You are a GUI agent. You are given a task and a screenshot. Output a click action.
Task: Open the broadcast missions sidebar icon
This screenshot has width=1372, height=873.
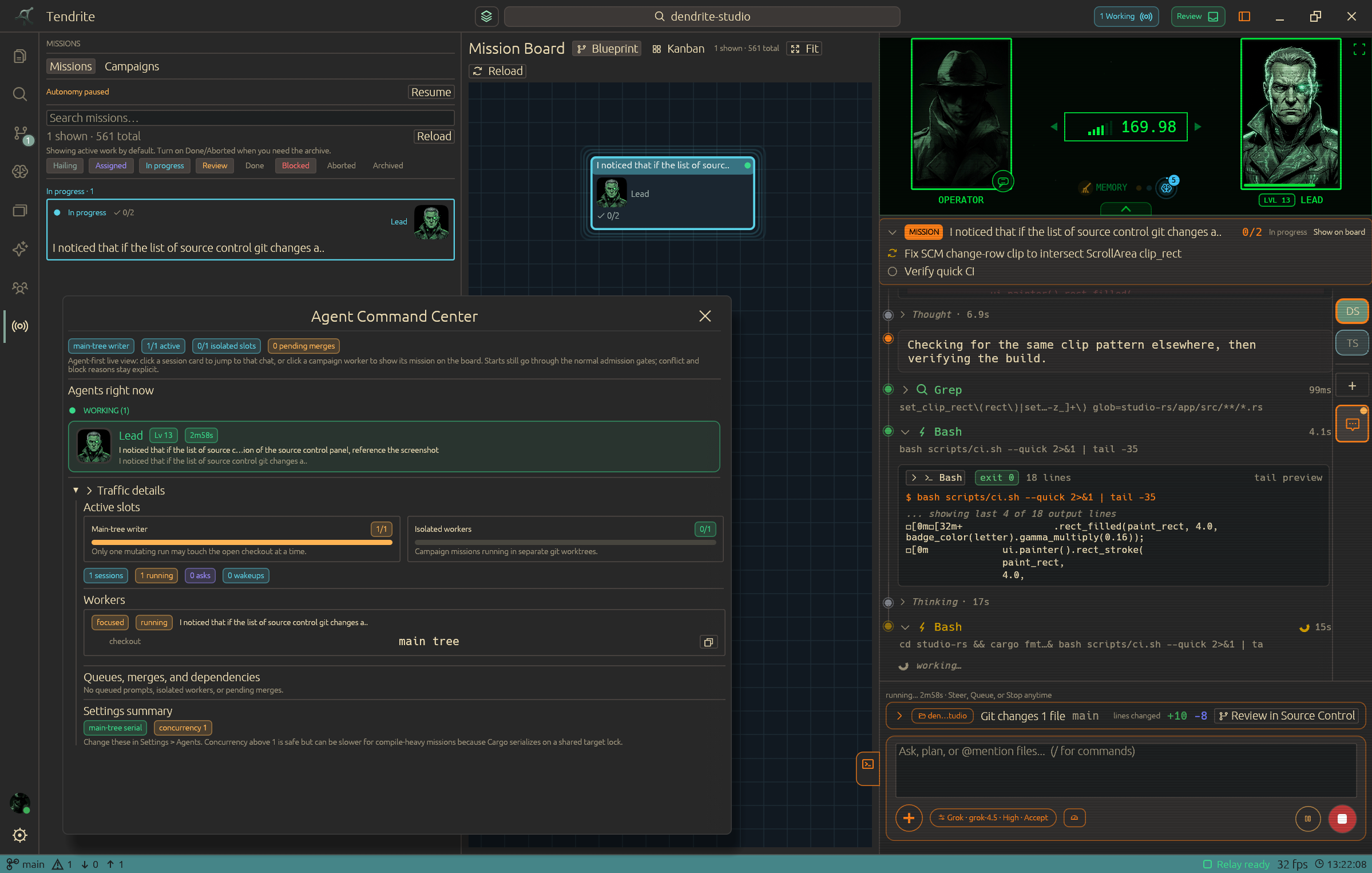point(20,326)
